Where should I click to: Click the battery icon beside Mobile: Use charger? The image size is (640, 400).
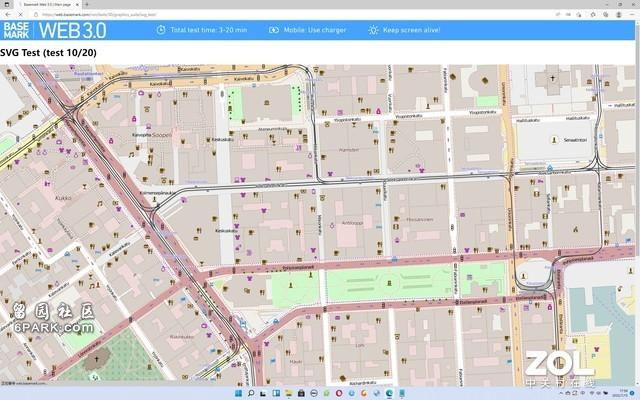point(273,30)
